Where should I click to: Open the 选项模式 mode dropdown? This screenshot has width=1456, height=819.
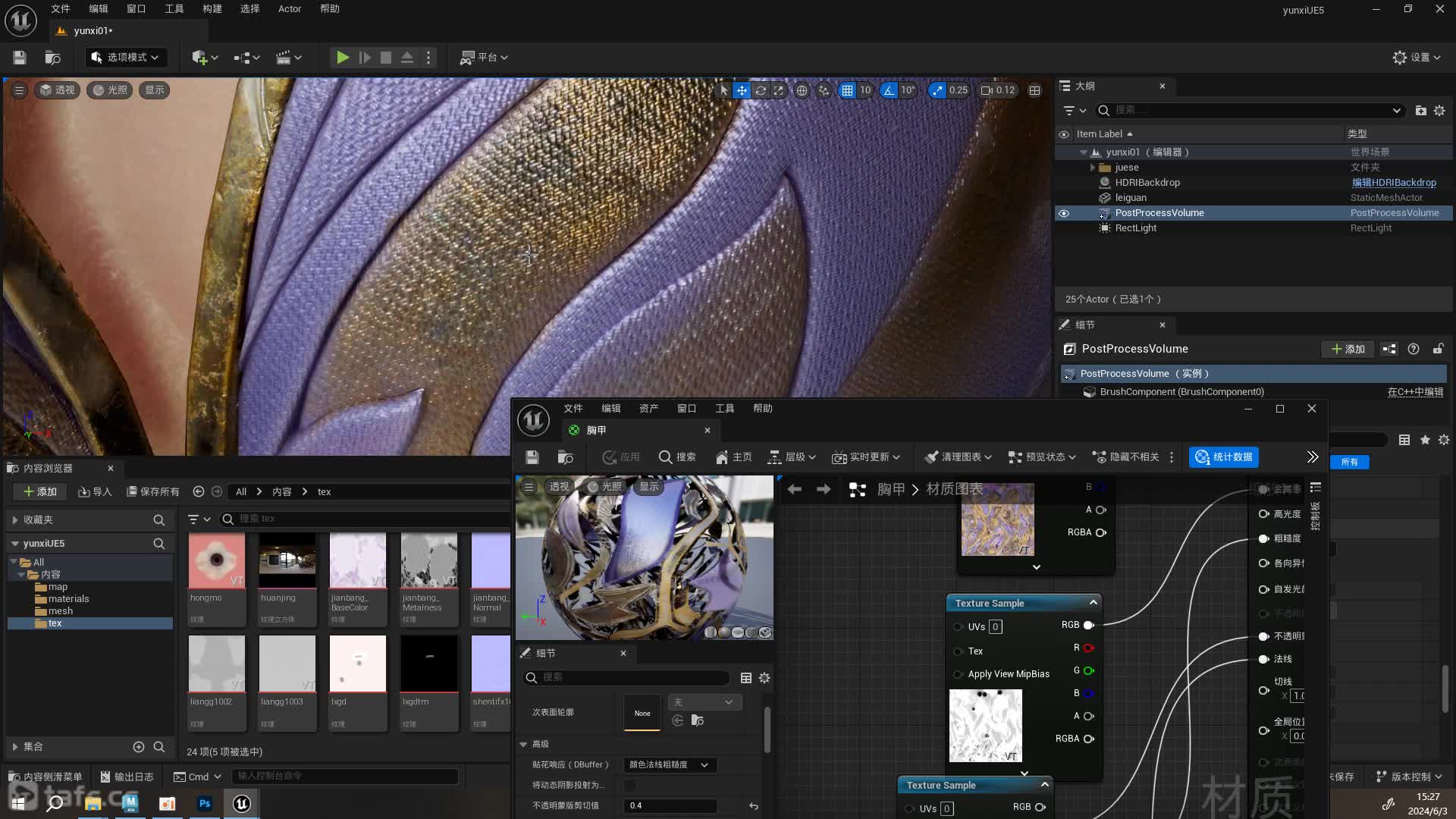124,58
